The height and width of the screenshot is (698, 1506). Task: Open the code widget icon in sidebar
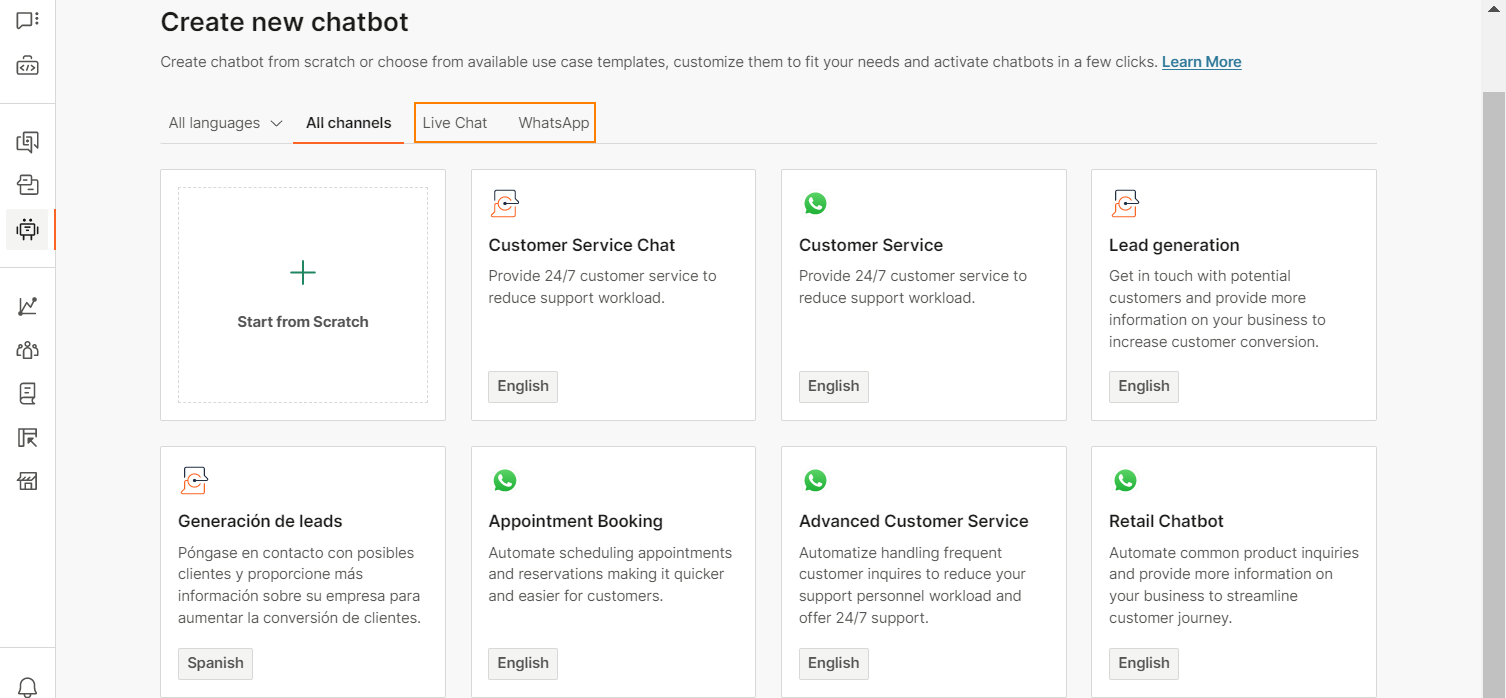click(x=27, y=67)
